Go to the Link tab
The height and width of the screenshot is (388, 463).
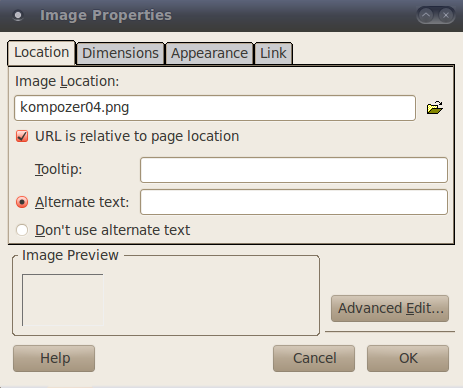273,53
